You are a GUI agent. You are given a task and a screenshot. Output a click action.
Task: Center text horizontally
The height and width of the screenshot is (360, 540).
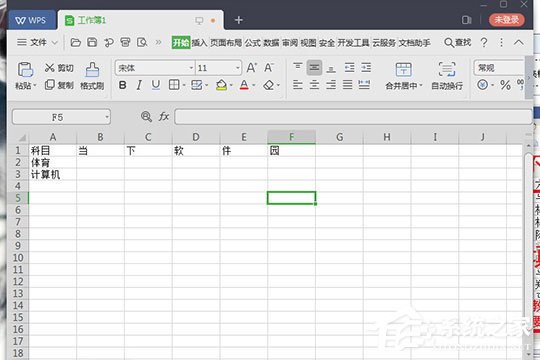[314, 85]
